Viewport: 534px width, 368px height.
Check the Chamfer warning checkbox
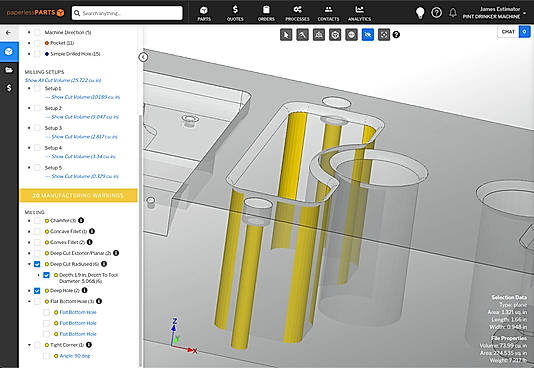click(x=37, y=221)
